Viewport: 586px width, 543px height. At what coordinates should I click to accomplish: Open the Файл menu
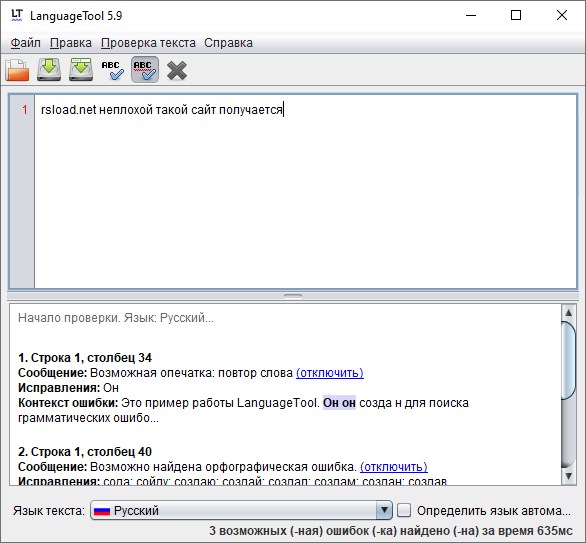25,43
